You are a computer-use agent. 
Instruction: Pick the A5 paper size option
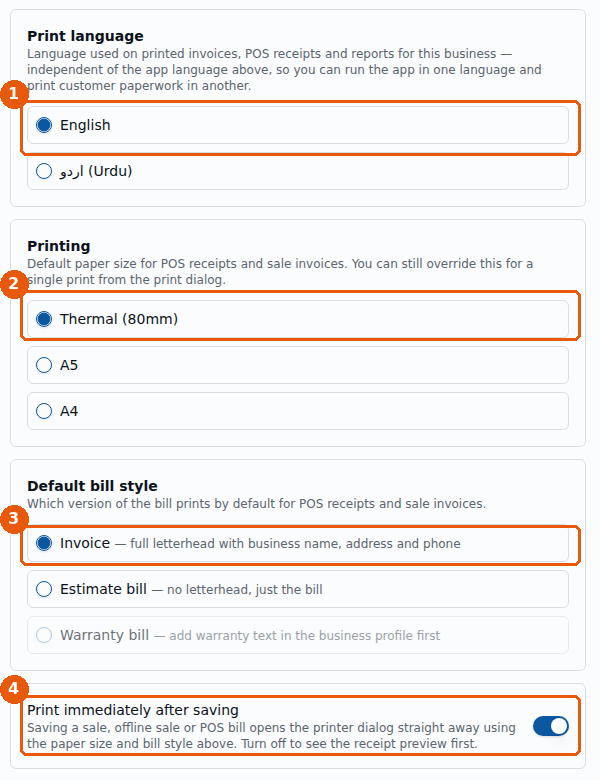[298, 365]
